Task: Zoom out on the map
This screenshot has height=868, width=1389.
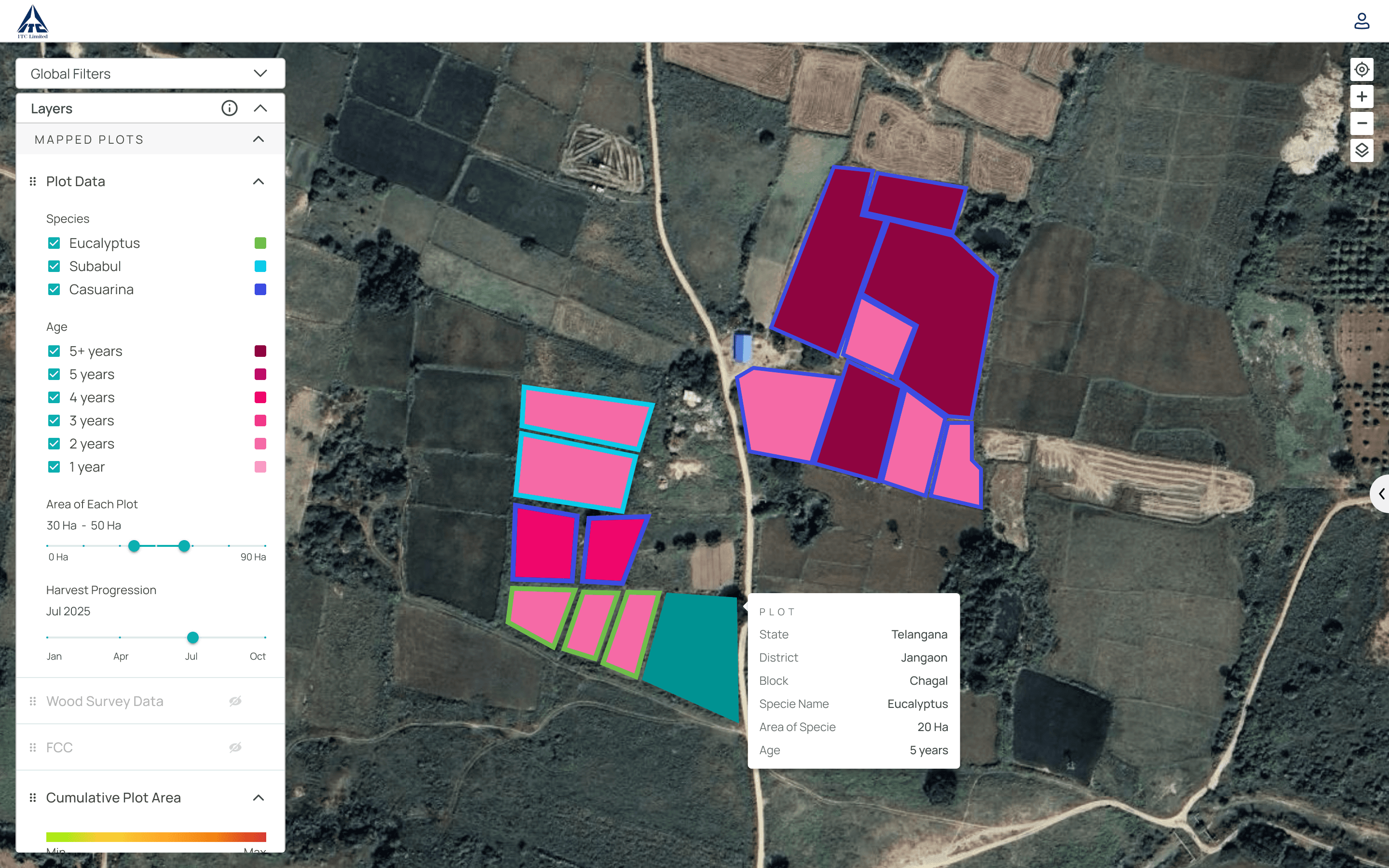Action: [1362, 123]
